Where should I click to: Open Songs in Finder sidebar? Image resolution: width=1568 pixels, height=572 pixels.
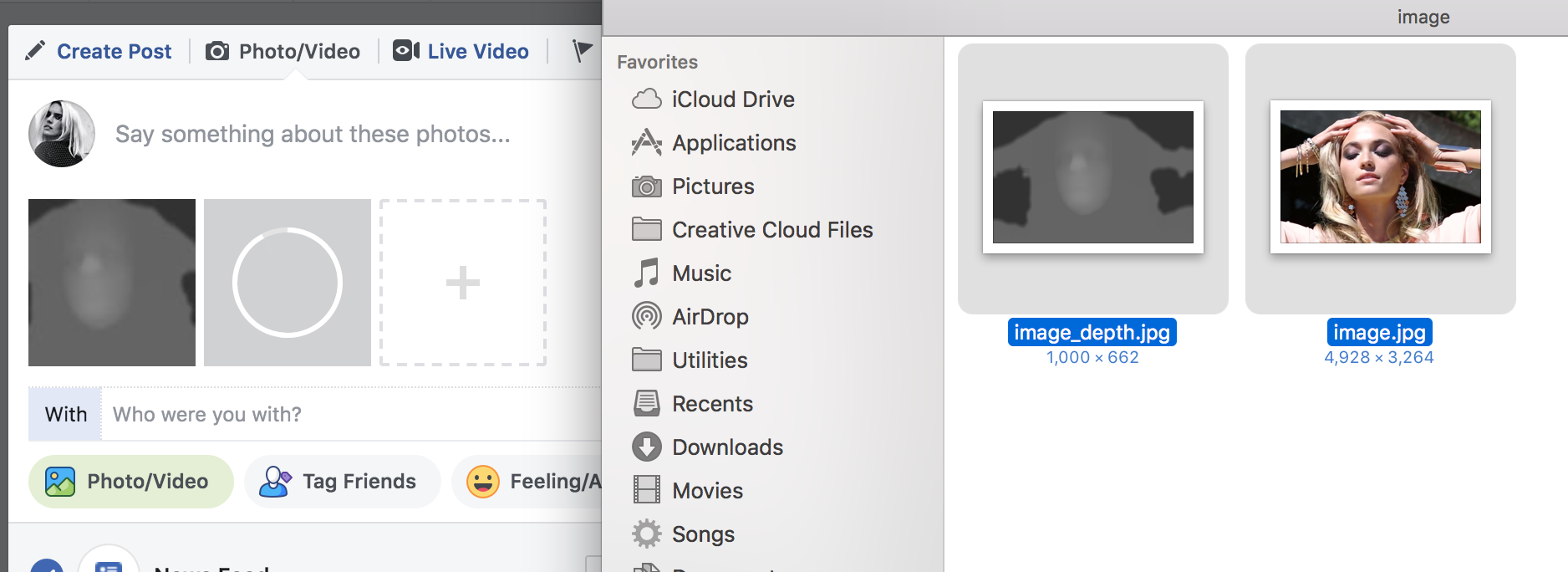[703, 534]
